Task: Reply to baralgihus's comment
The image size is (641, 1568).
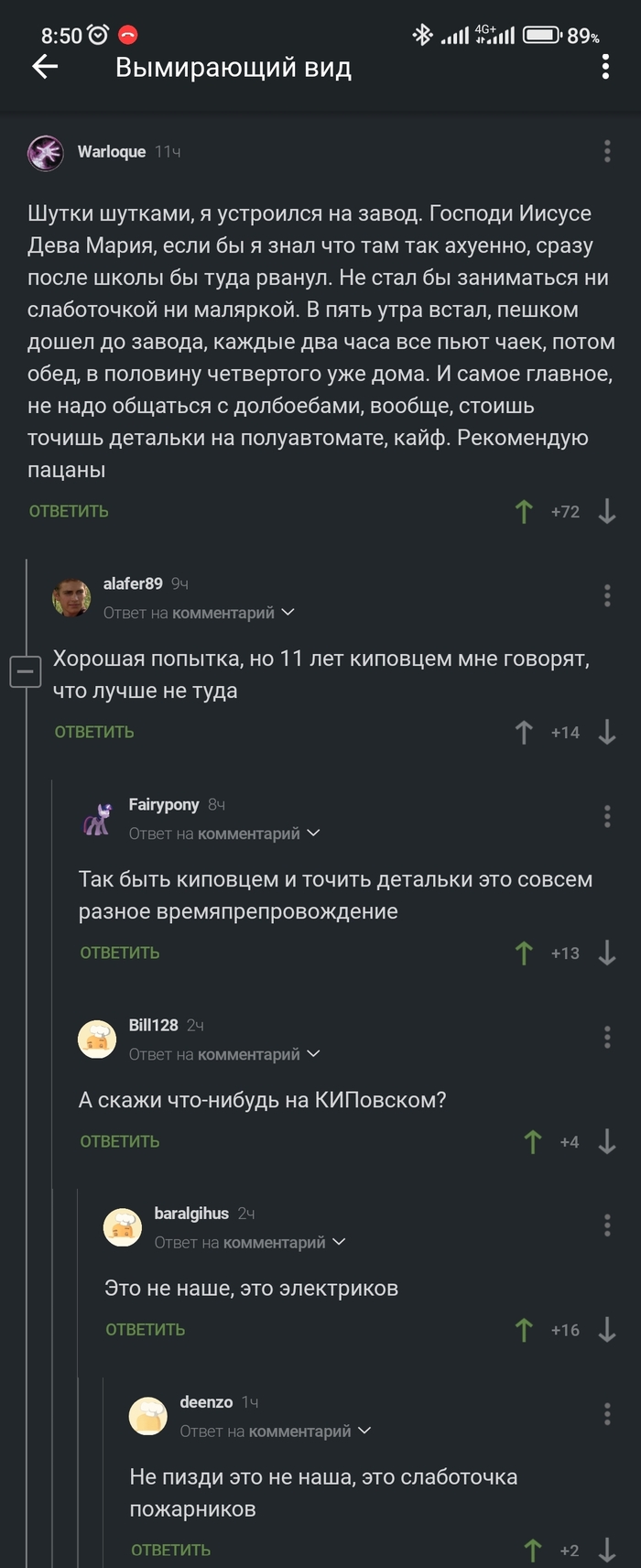Action: 146,1329
